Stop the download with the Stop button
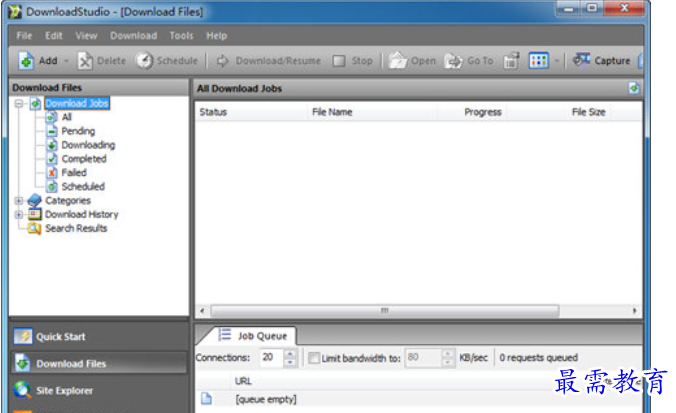This screenshot has width=676, height=413. (x=353, y=61)
